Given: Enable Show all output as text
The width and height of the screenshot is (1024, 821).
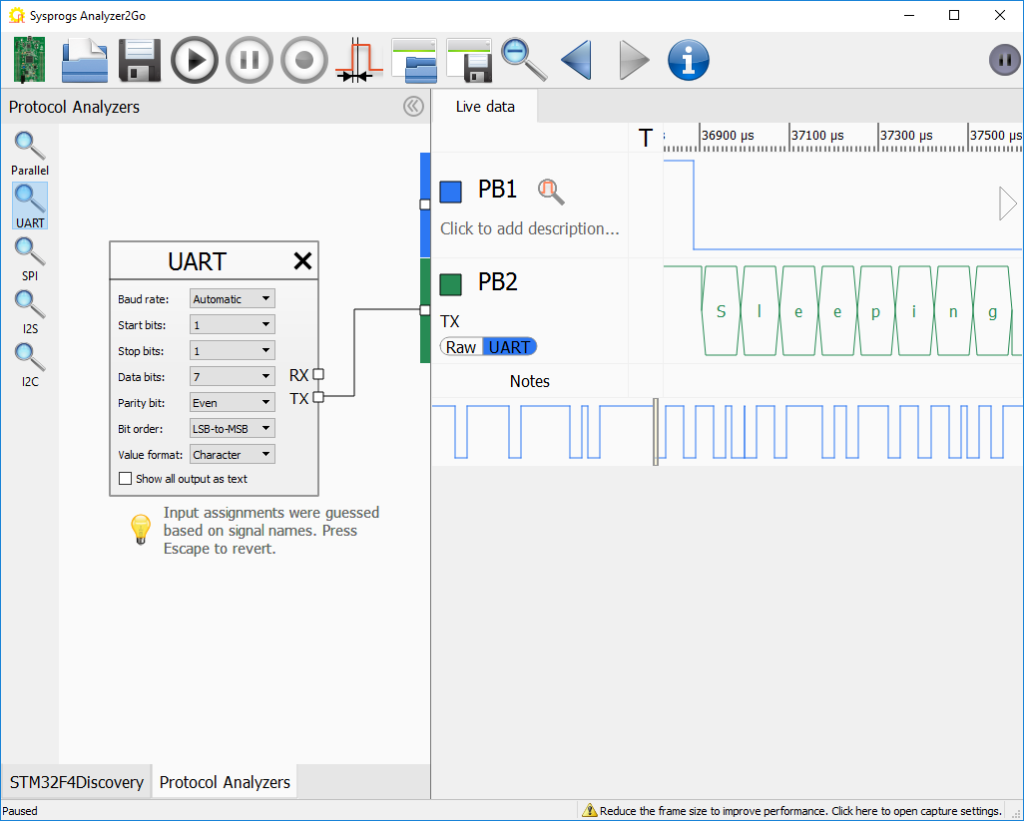Looking at the screenshot, I should tap(125, 478).
